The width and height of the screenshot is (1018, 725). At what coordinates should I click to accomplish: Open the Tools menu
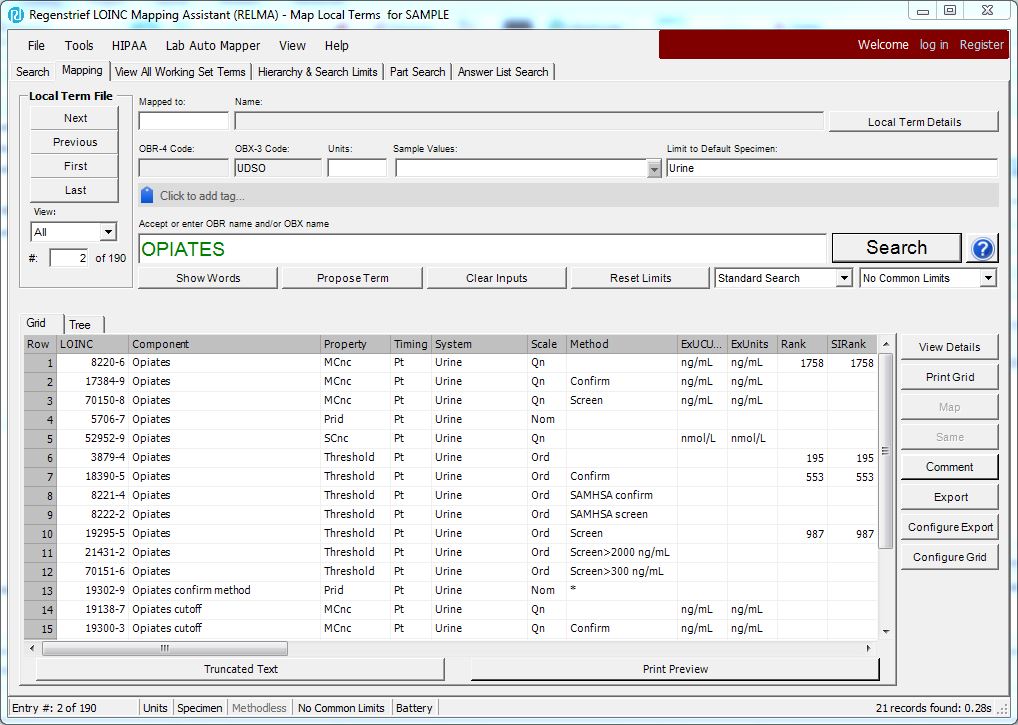point(79,45)
